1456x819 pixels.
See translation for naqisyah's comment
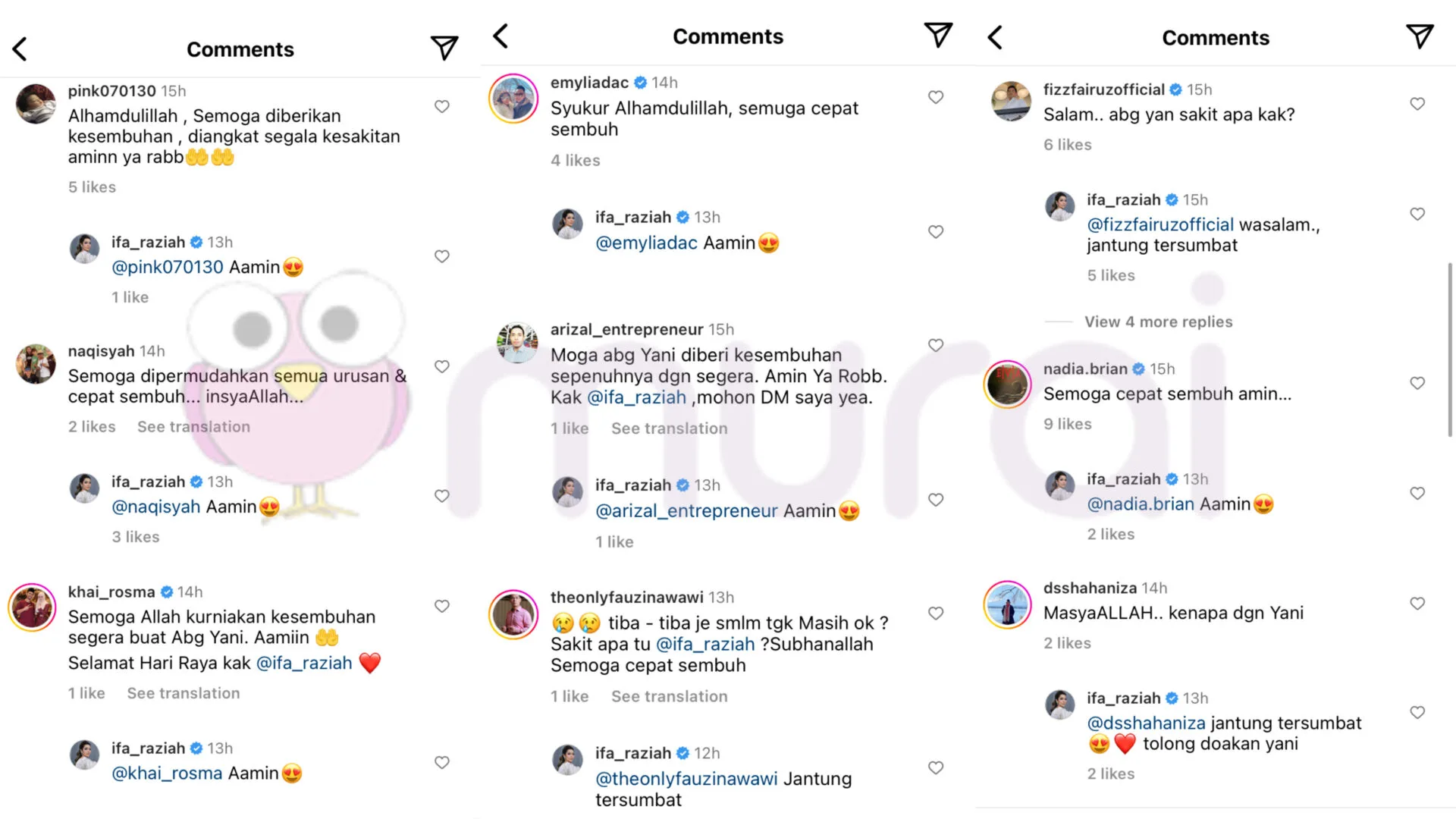(x=193, y=427)
